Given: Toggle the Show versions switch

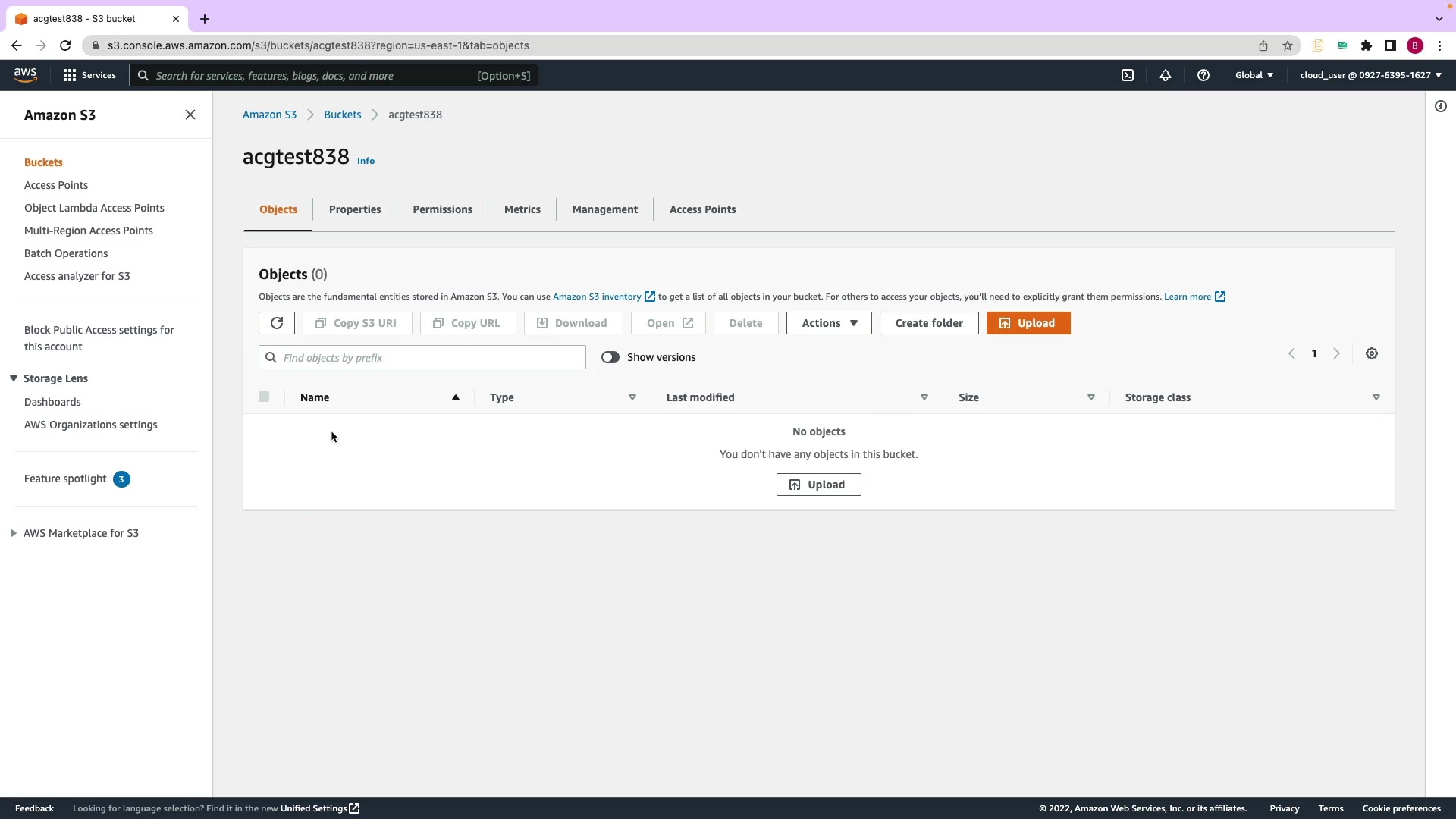Looking at the screenshot, I should click(x=610, y=357).
